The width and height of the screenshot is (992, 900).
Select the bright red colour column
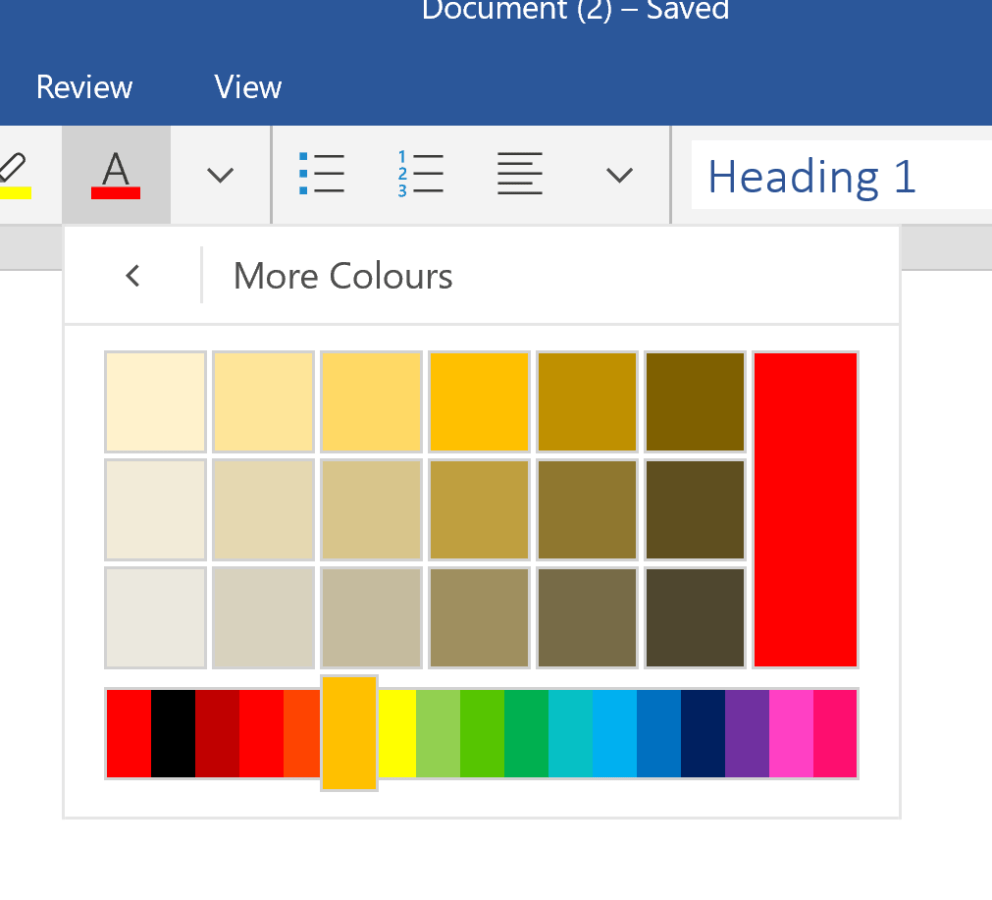804,509
